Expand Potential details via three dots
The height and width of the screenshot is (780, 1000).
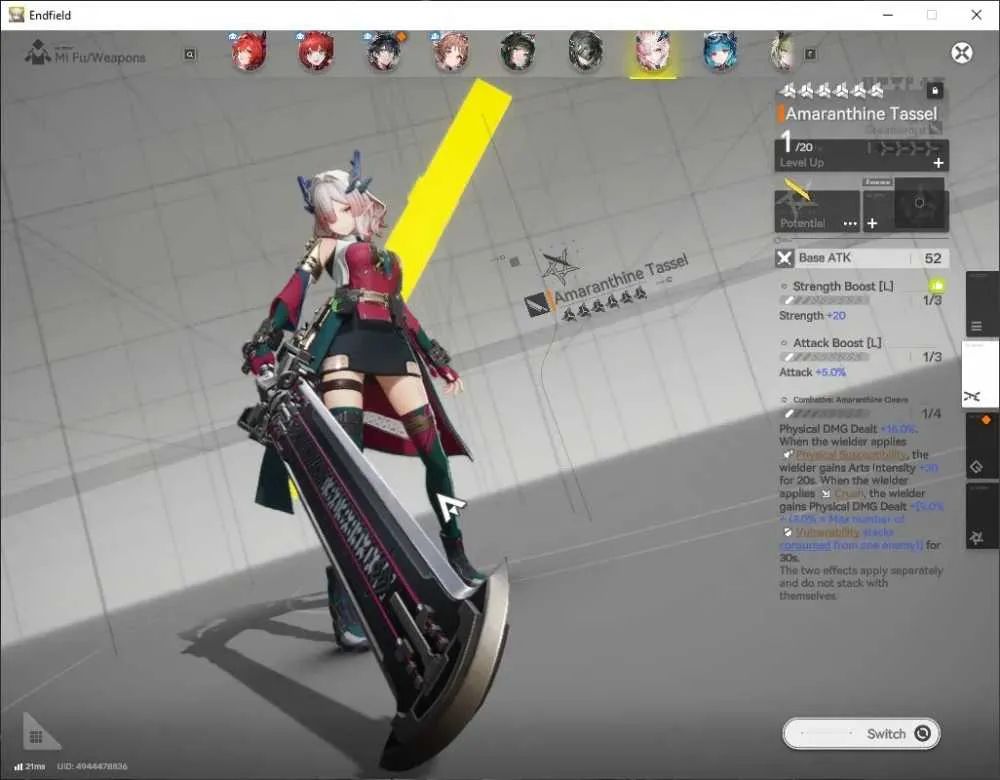pos(850,223)
